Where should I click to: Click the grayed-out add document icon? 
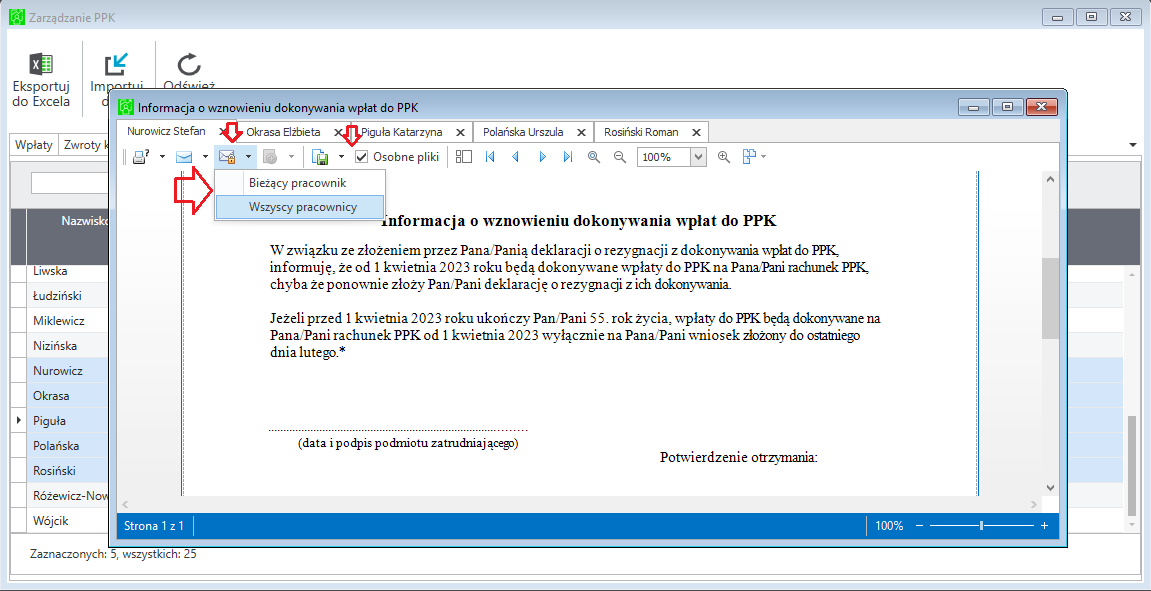click(269, 156)
